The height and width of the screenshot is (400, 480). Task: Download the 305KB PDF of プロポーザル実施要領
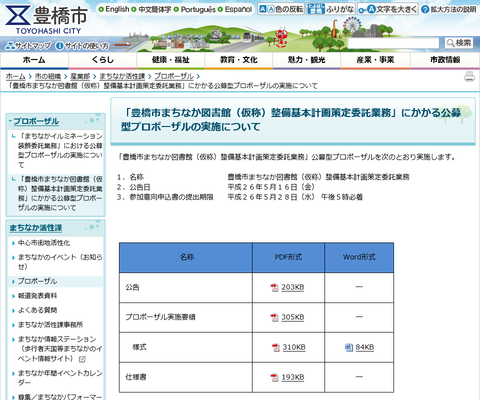pyautogui.click(x=292, y=317)
